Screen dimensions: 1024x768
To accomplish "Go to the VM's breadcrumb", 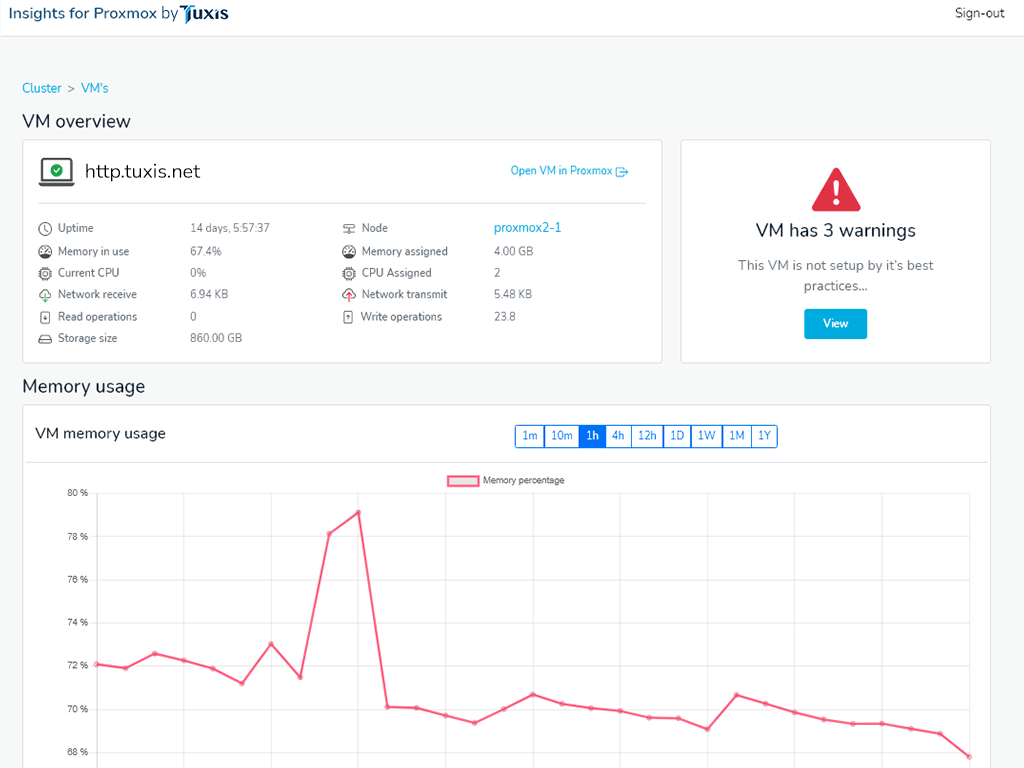I will coord(95,88).
